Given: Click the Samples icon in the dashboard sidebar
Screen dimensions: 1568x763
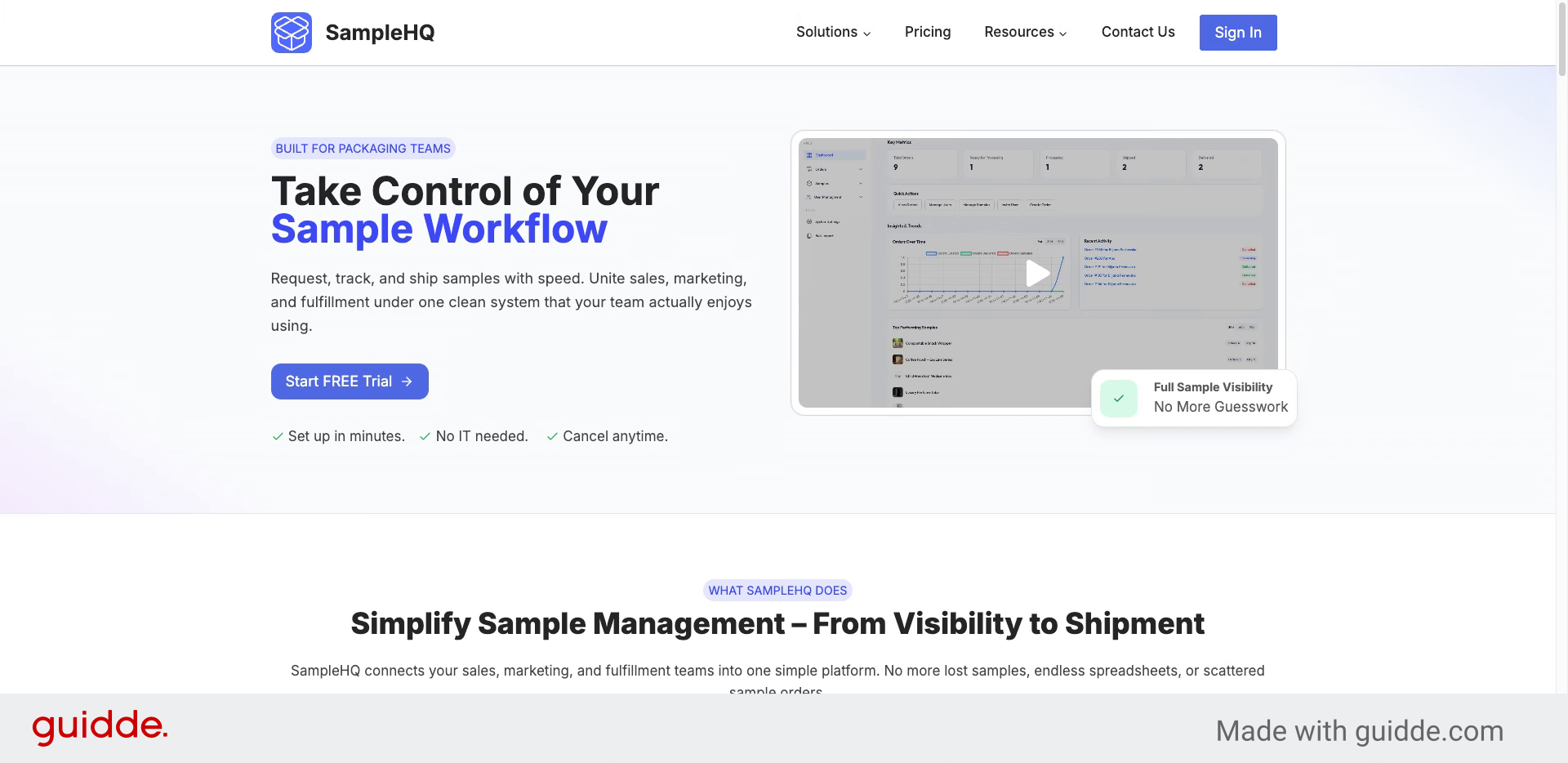Looking at the screenshot, I should pos(809,183).
